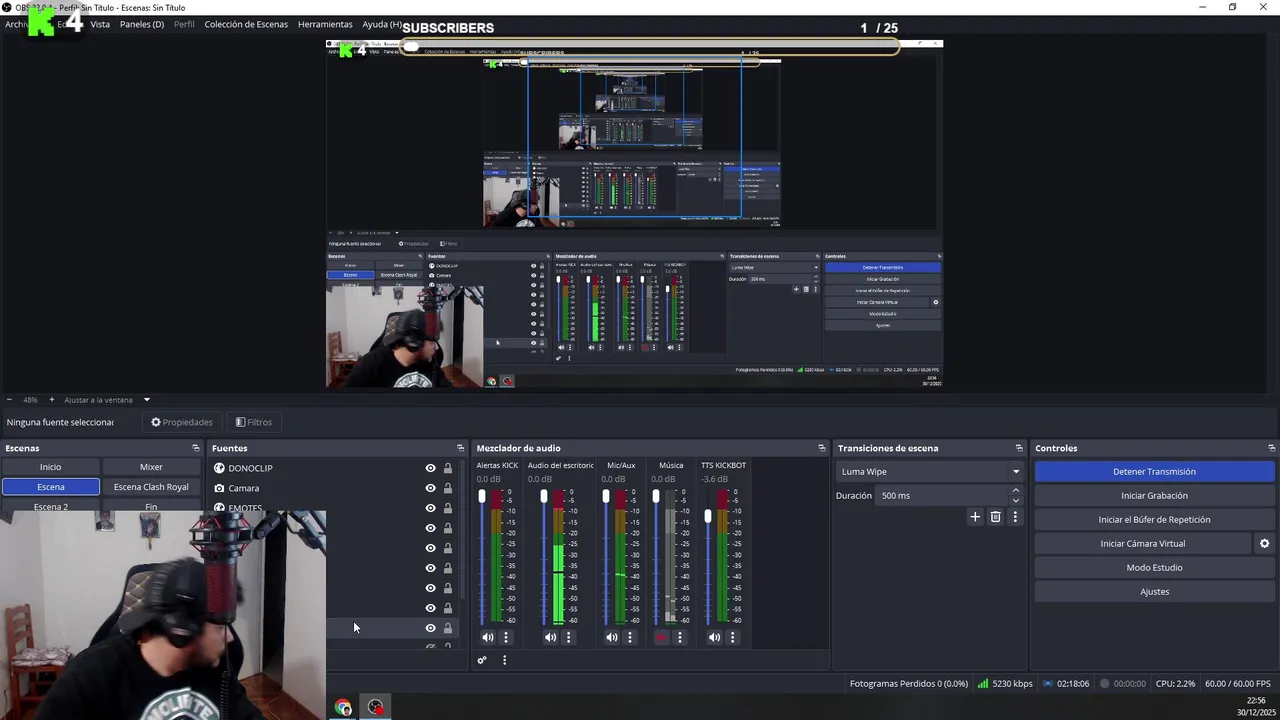Open the Ayuda (H) menu
The height and width of the screenshot is (720, 1280).
click(x=382, y=24)
